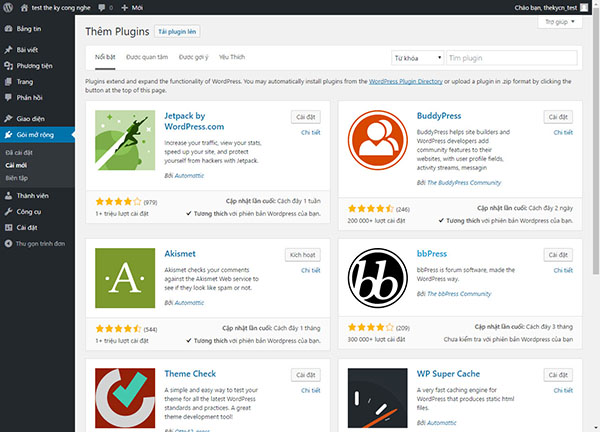
Task: Open the Theme Check plugin logo
Action: pyautogui.click(x=125, y=398)
